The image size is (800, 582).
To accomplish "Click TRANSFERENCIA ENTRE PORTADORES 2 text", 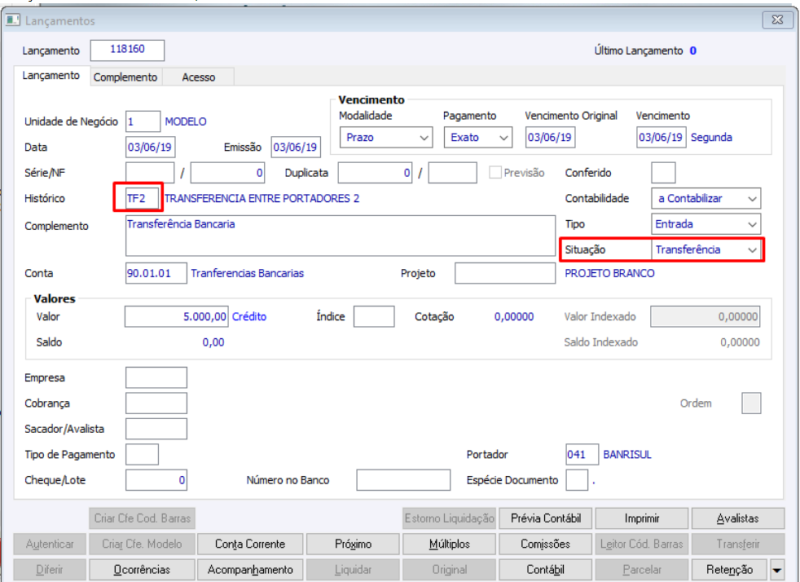I will point(262,198).
